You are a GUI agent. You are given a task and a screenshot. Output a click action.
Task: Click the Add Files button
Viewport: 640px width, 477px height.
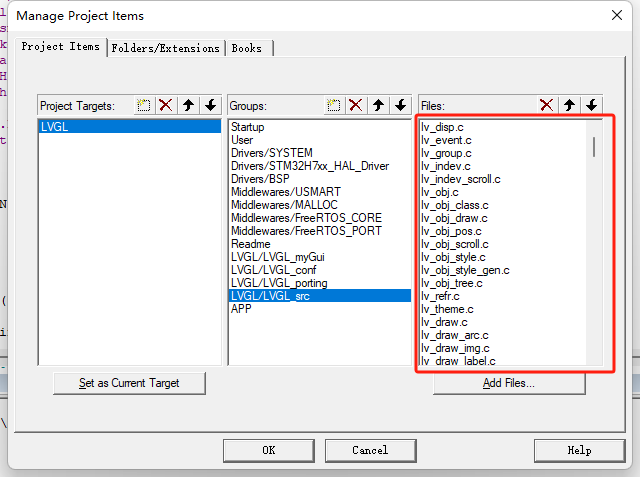509,383
